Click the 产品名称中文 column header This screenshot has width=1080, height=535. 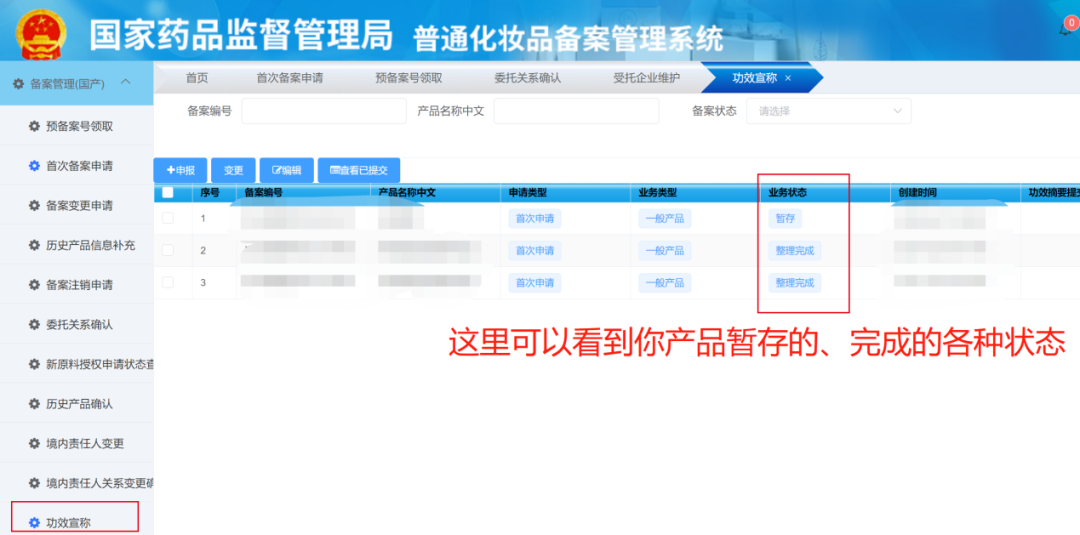407,193
